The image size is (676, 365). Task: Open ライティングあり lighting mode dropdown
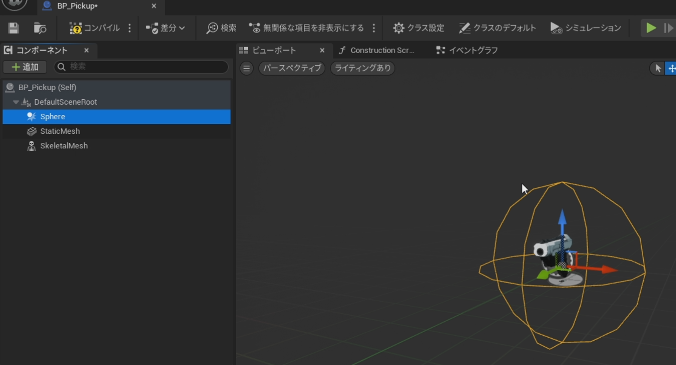(363, 68)
